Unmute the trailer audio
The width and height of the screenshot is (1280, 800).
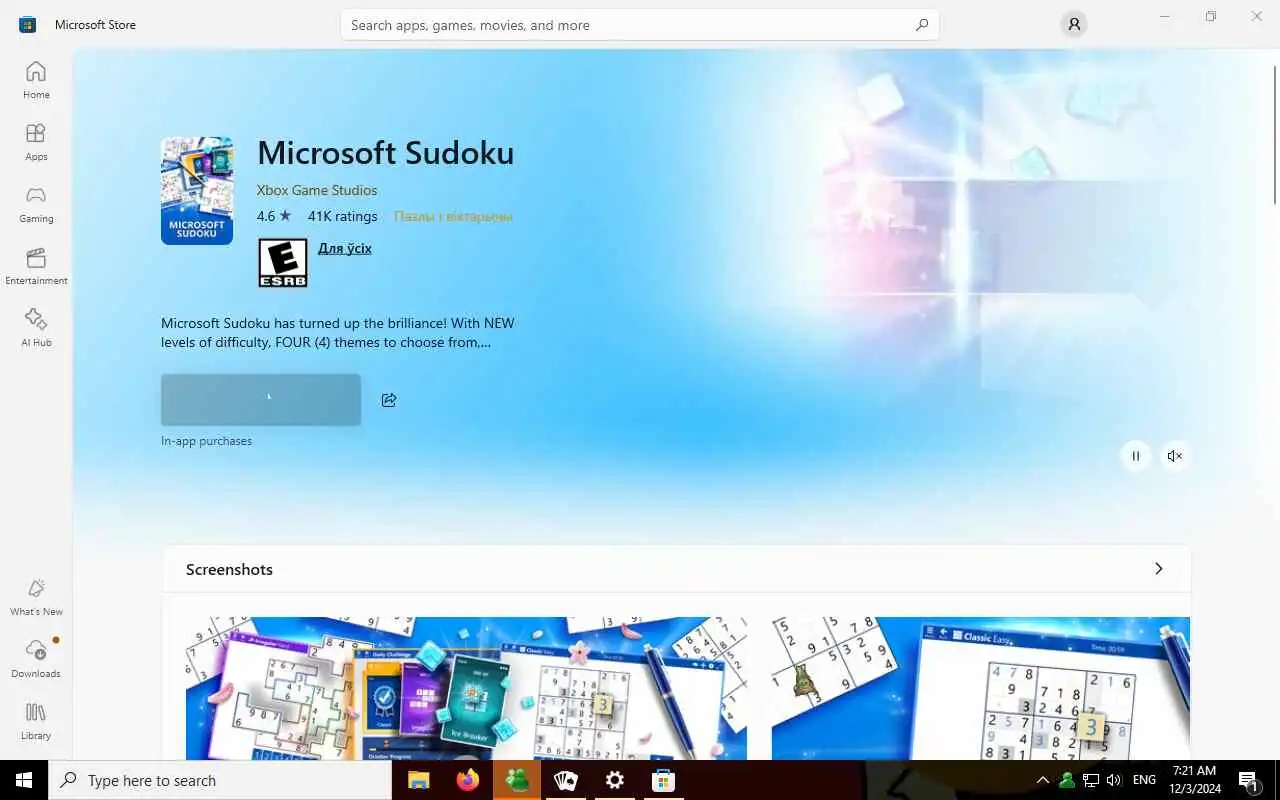click(x=1175, y=456)
